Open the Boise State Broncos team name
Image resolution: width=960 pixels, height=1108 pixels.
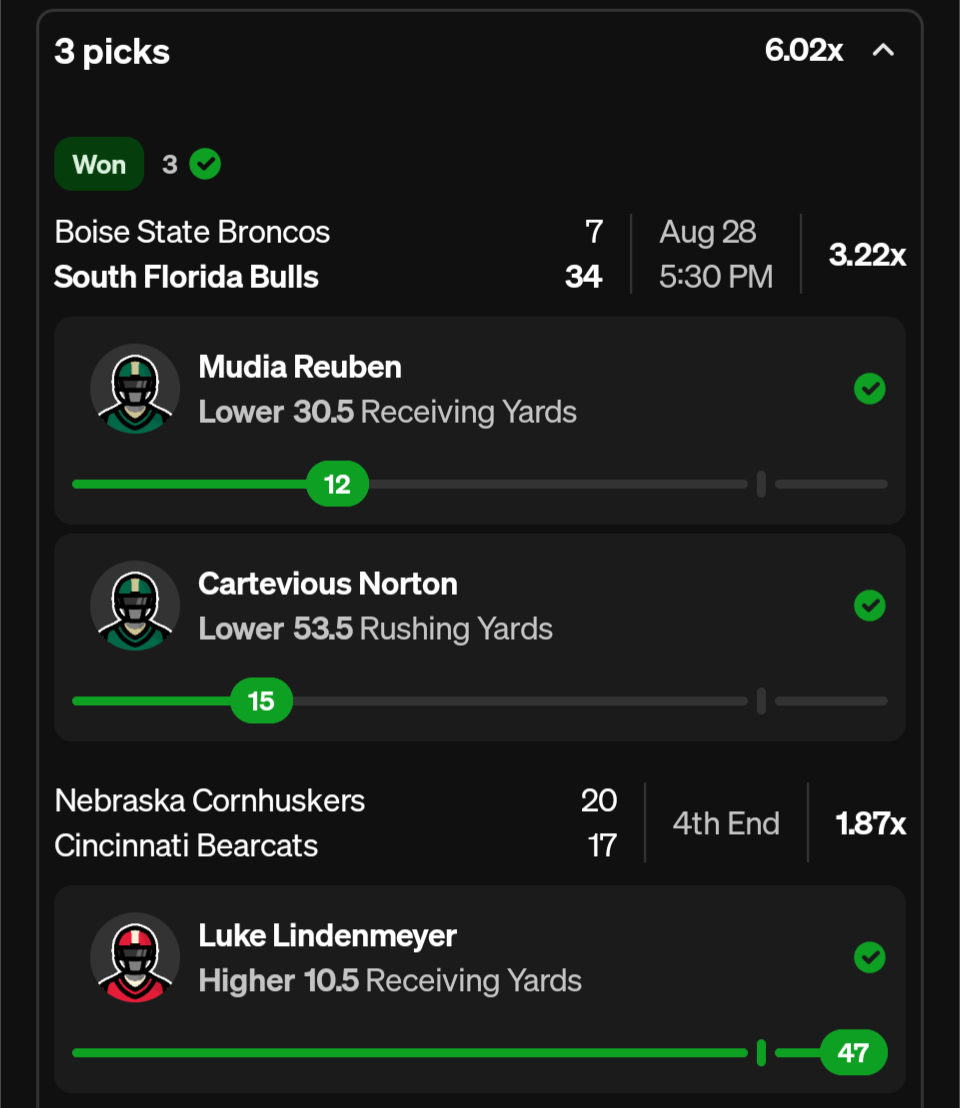tap(192, 232)
